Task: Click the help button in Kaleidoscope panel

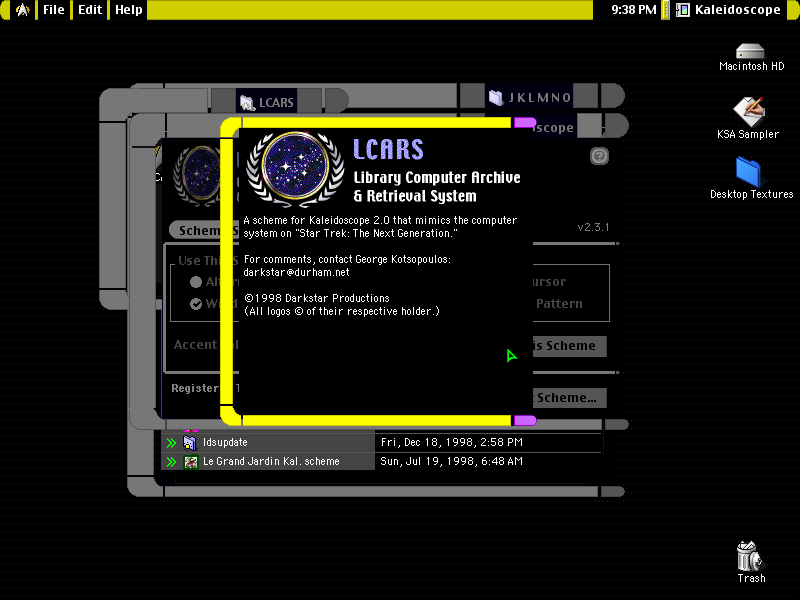Action: 599,156
